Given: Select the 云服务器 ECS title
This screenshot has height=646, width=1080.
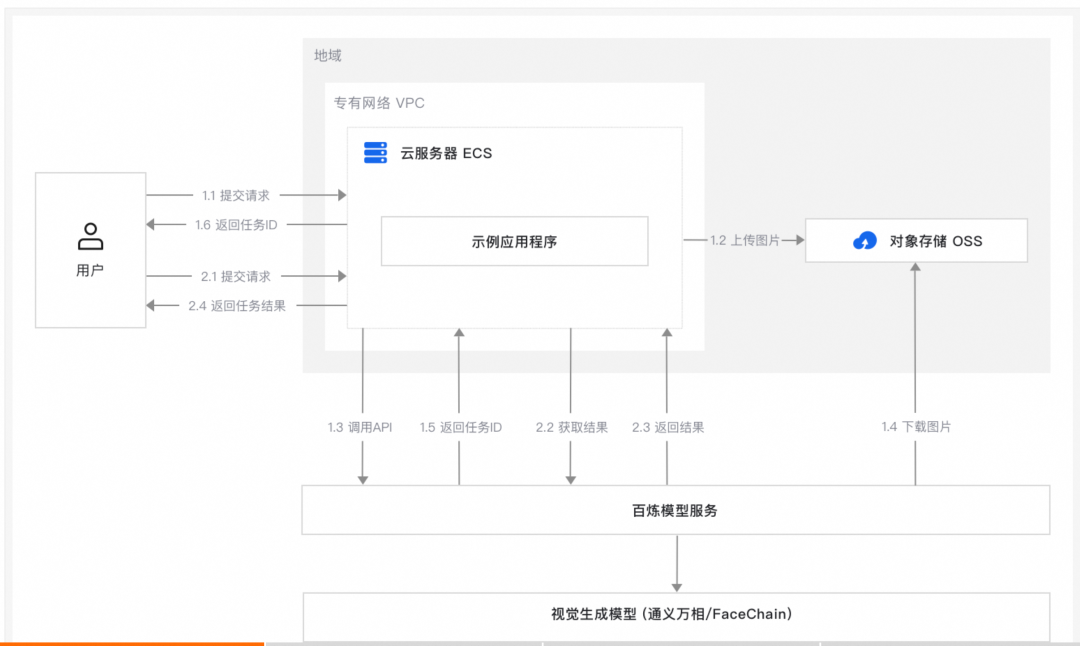Looking at the screenshot, I should click(x=446, y=153).
